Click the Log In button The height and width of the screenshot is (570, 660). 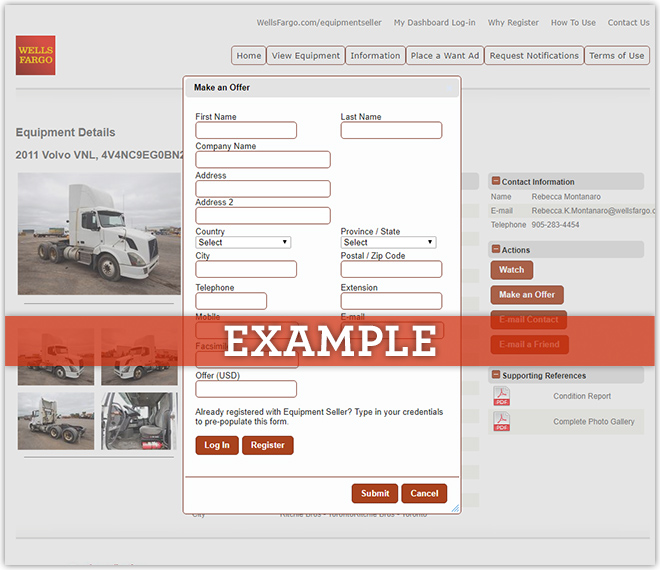point(217,445)
